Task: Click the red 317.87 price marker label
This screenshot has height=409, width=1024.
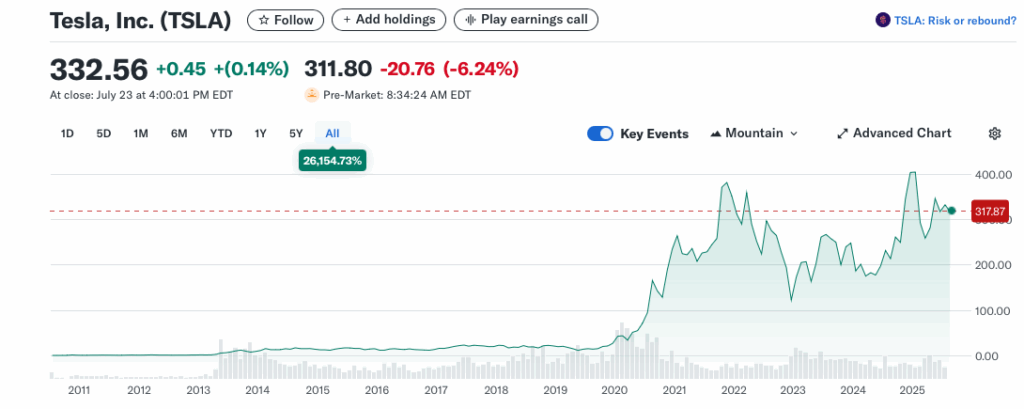Action: pos(988,211)
